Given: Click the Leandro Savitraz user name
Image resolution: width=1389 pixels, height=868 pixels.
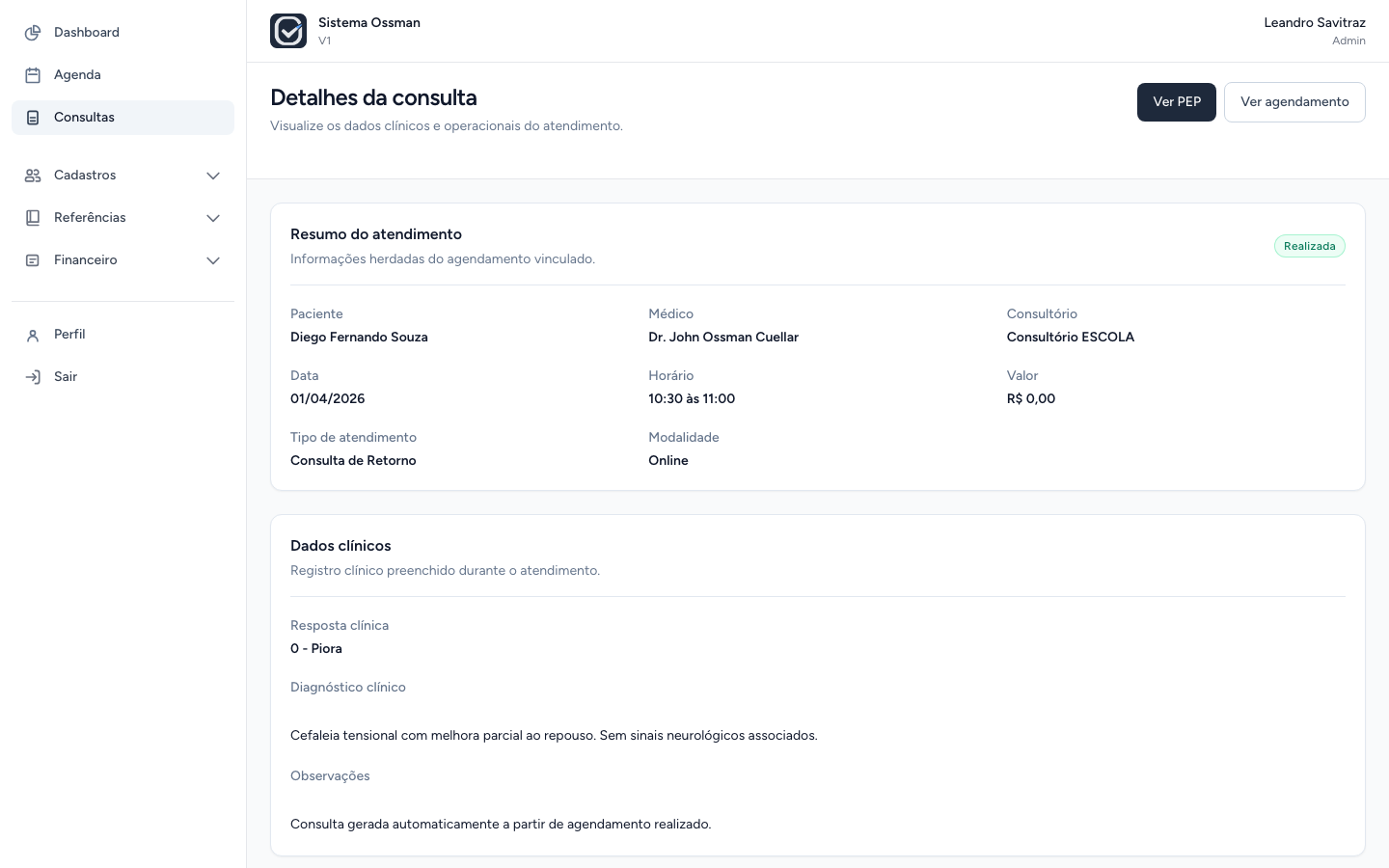Looking at the screenshot, I should click(x=1315, y=22).
